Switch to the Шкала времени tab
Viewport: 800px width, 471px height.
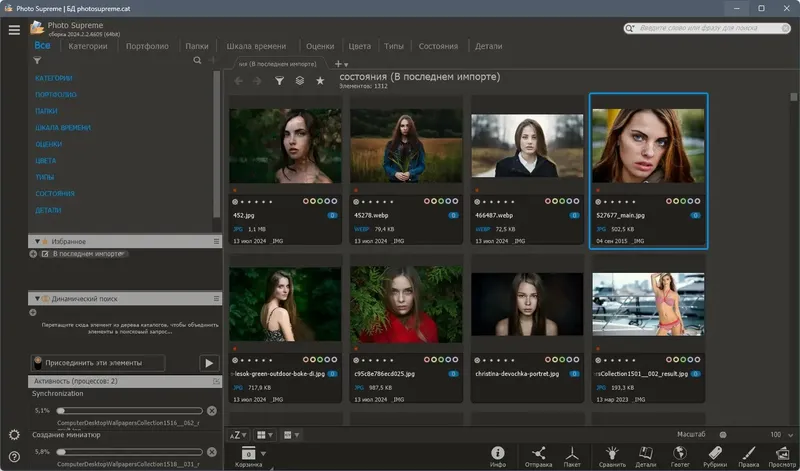[256, 46]
